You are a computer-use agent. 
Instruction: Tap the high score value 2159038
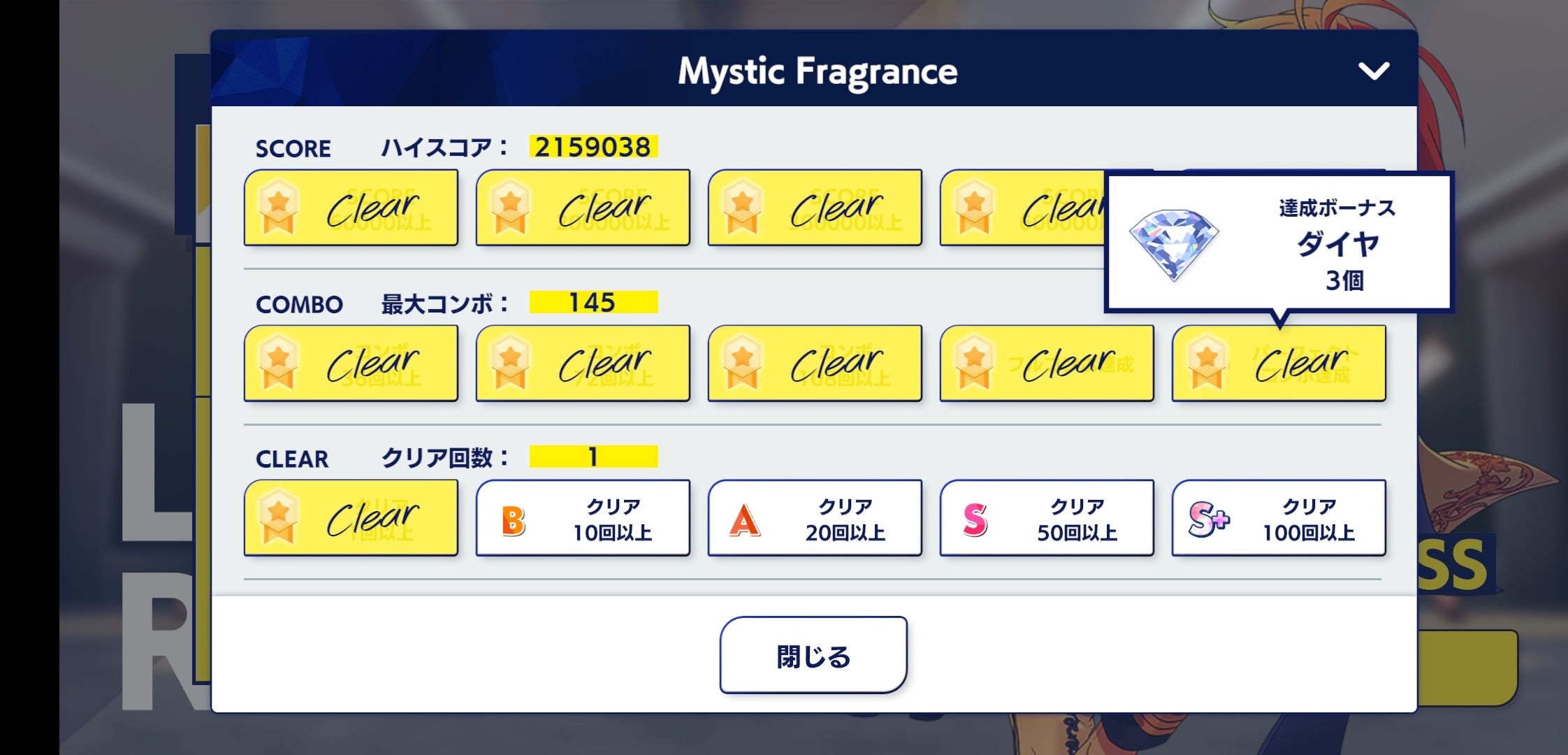[593, 147]
